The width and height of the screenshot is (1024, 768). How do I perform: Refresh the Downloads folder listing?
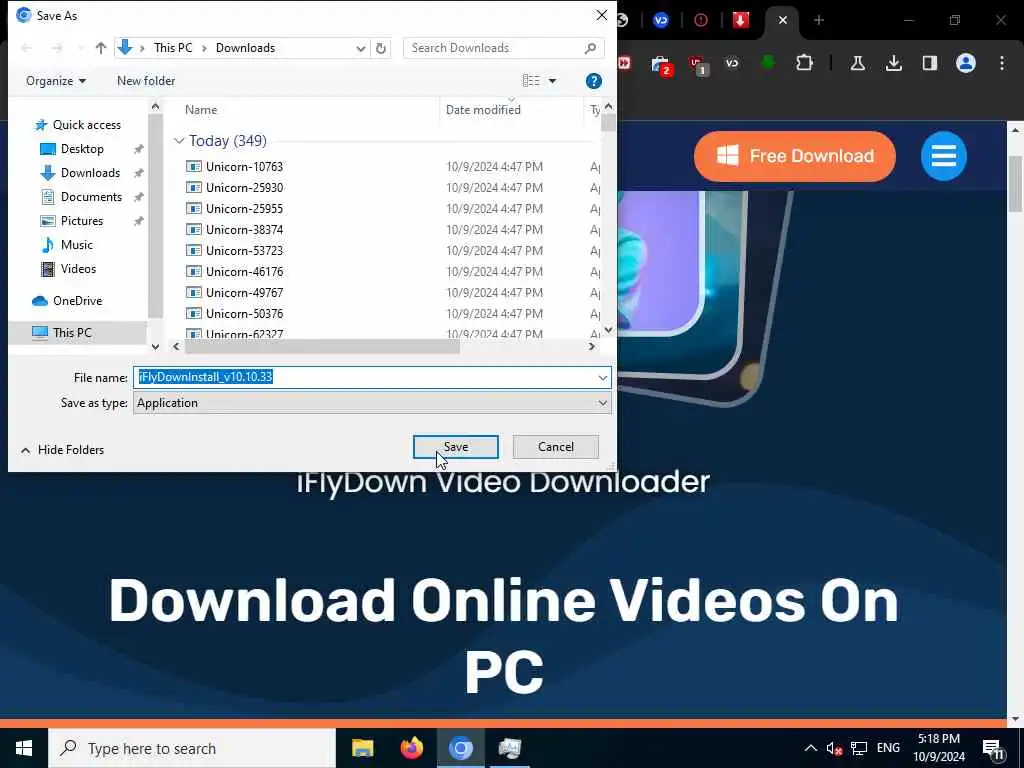point(381,48)
